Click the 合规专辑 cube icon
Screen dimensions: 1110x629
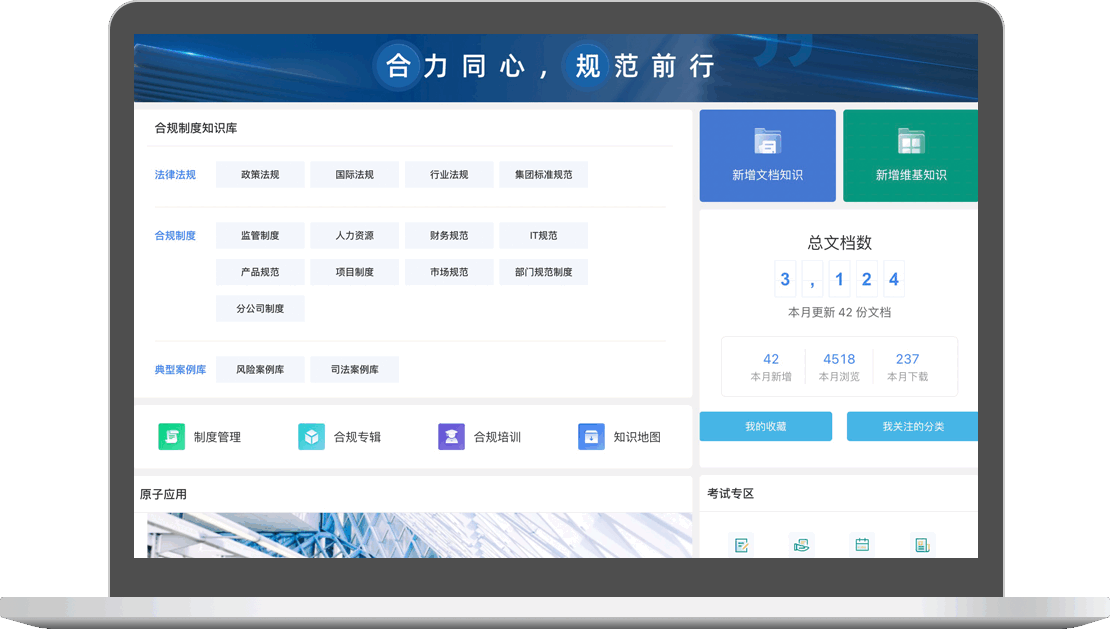(311, 437)
